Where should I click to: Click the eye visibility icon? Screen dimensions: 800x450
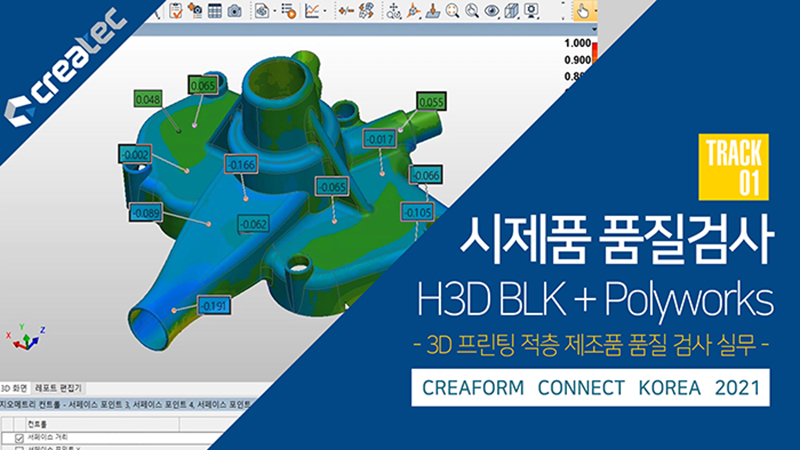pyautogui.click(x=491, y=11)
